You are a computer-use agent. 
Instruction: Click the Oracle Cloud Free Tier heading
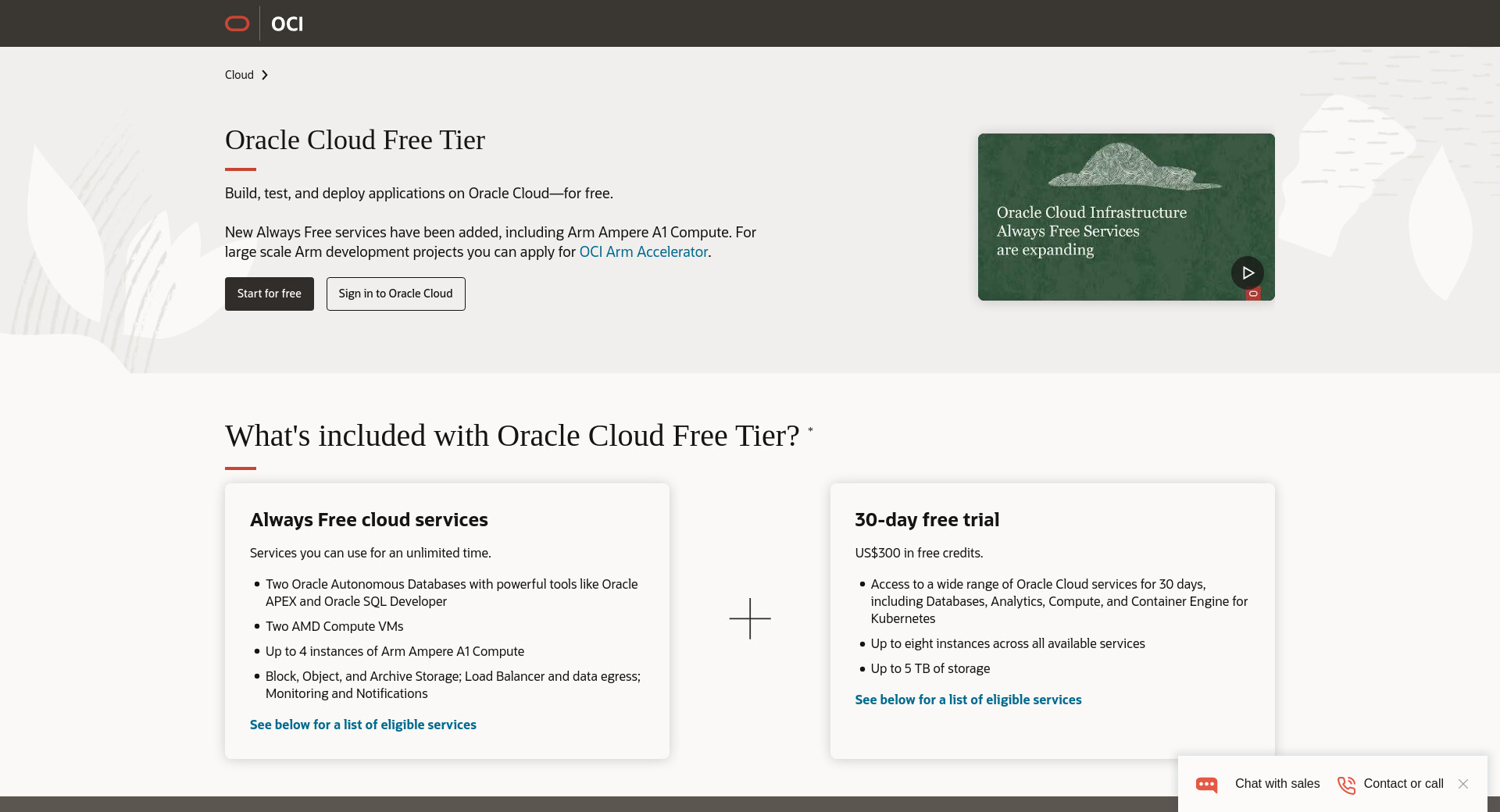355,140
